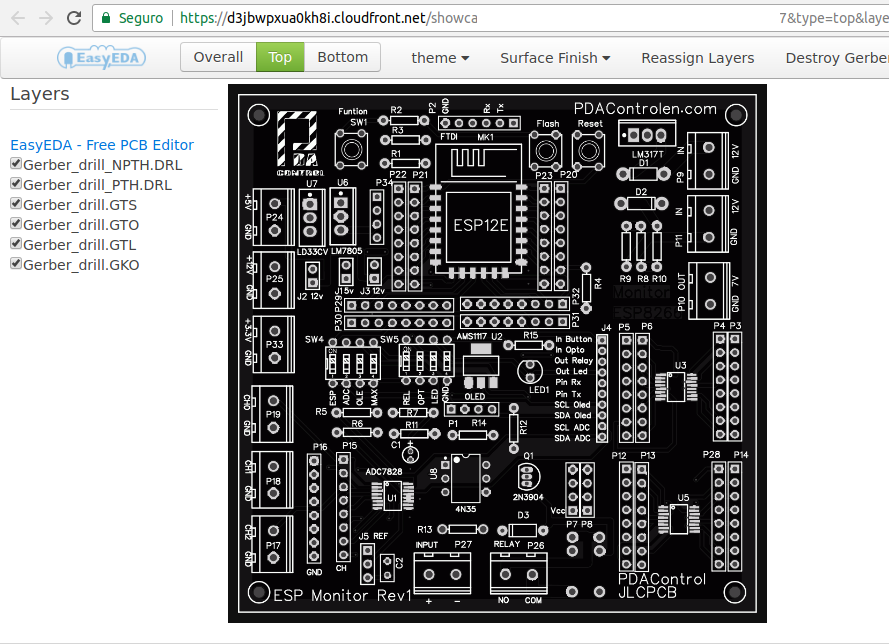Viewport: 889px width, 644px height.
Task: Click the Reassign Layers button
Action: tap(697, 58)
